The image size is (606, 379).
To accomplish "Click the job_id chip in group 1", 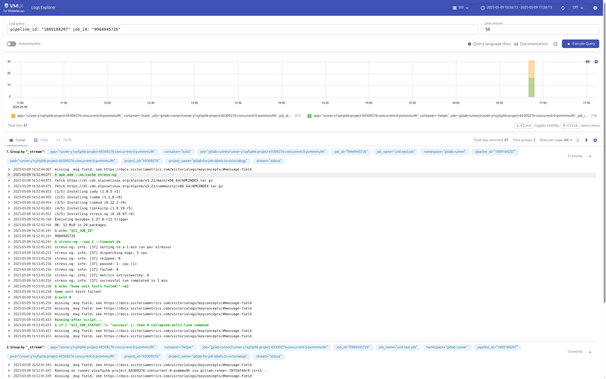I will click(x=351, y=152).
